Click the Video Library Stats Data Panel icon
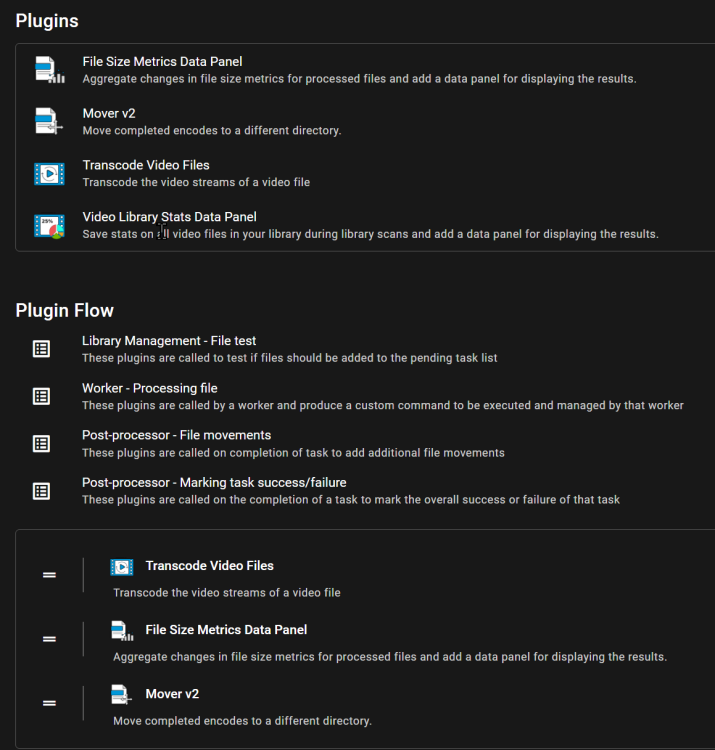This screenshot has width=715, height=750. [x=49, y=226]
